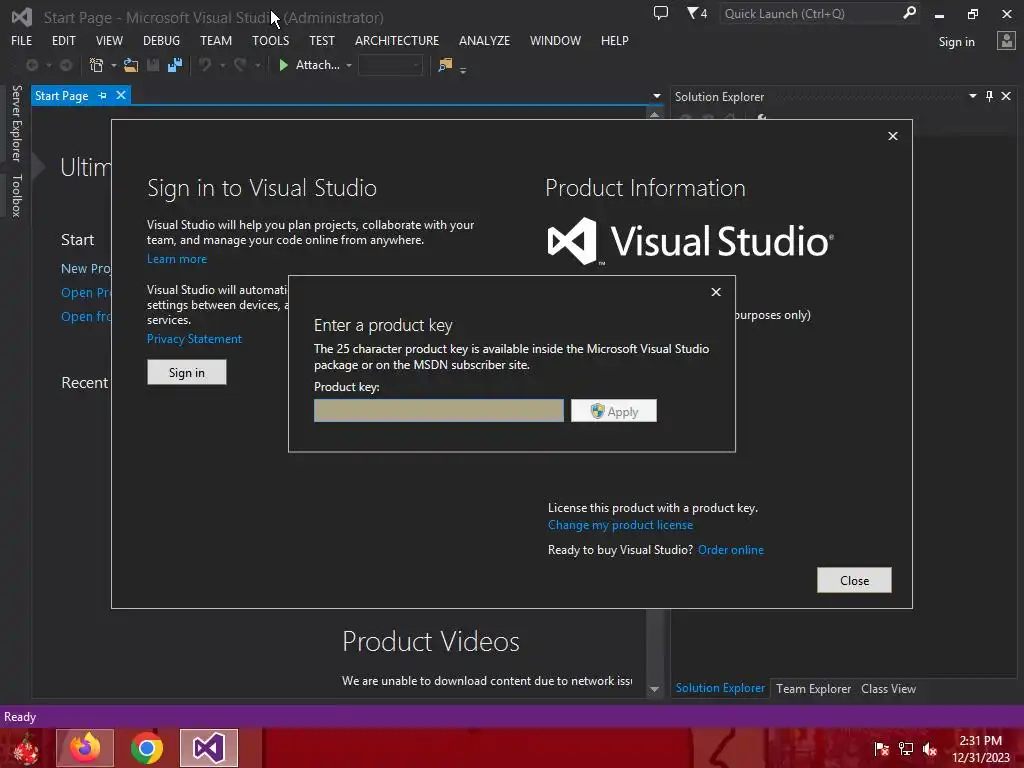This screenshot has width=1024, height=768.
Task: Click the Close button in dialog
Action: [854, 580]
